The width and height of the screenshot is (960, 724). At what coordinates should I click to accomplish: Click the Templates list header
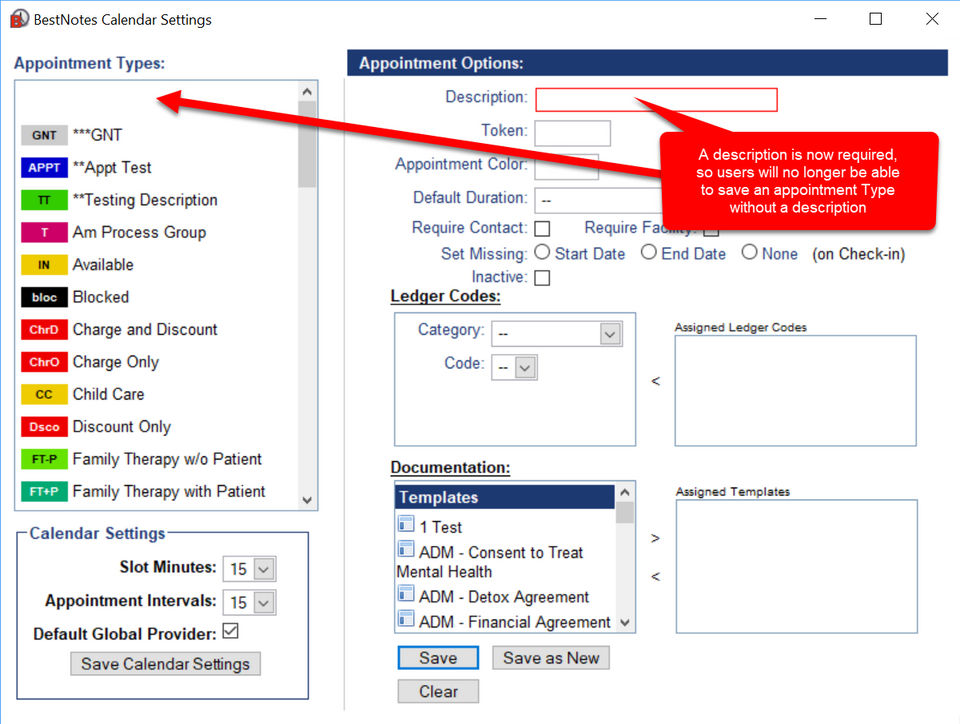point(505,497)
